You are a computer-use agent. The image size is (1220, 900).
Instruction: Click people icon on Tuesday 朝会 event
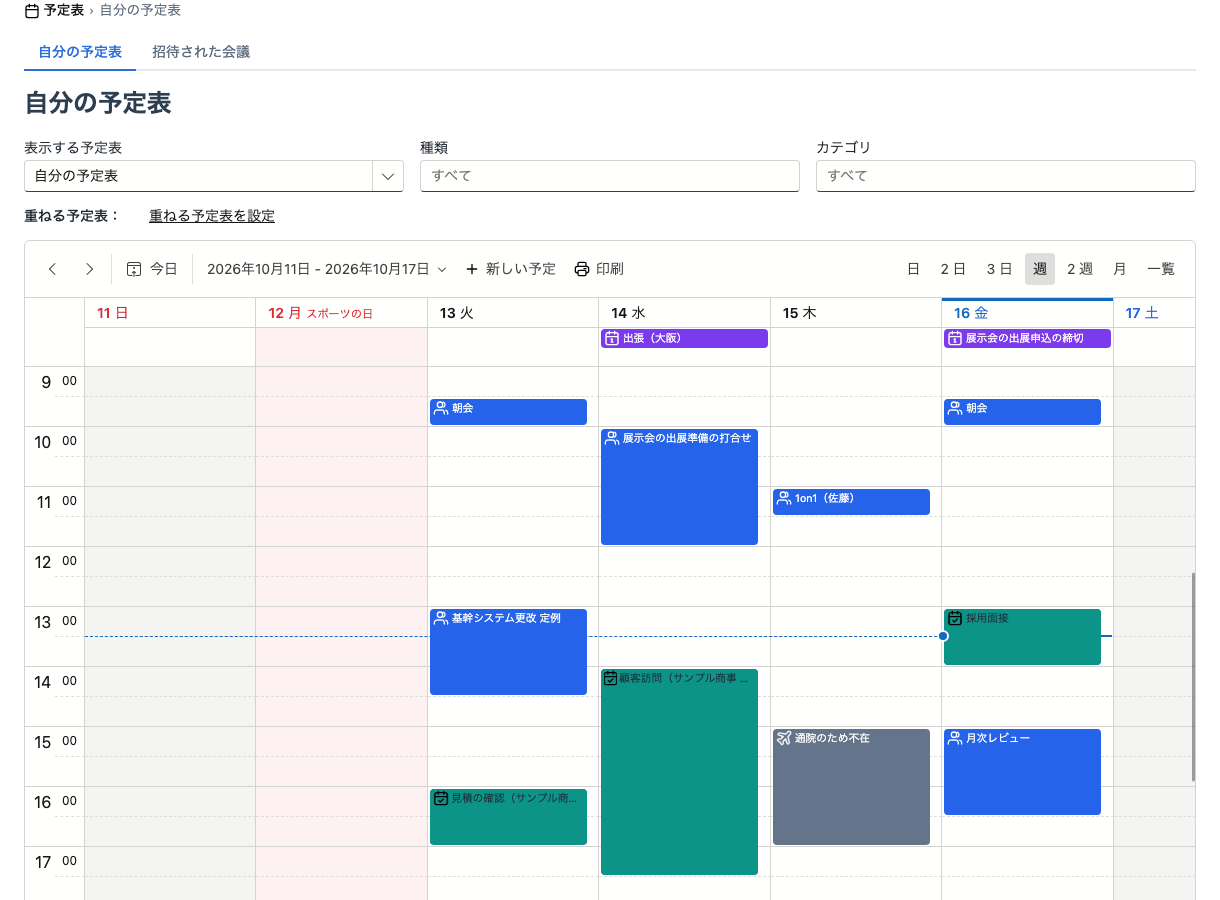point(440,408)
